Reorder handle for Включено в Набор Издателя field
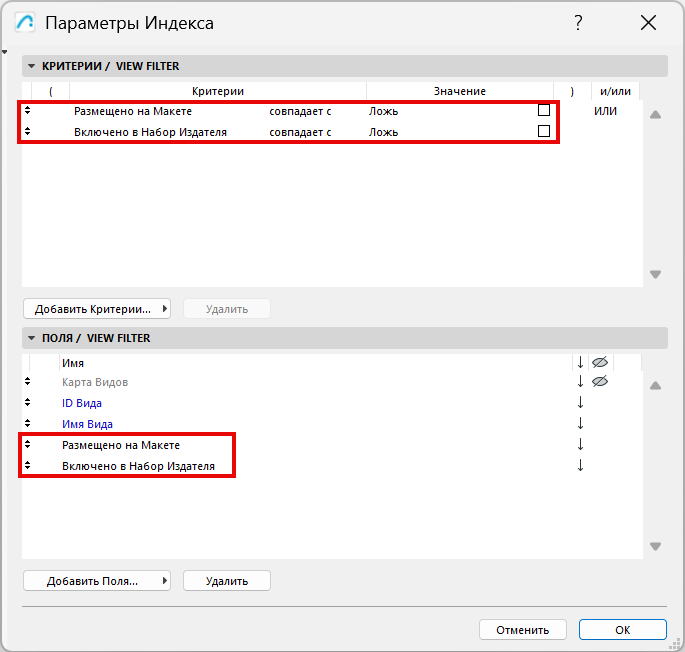This screenshot has height=652, width=685. tap(28, 465)
